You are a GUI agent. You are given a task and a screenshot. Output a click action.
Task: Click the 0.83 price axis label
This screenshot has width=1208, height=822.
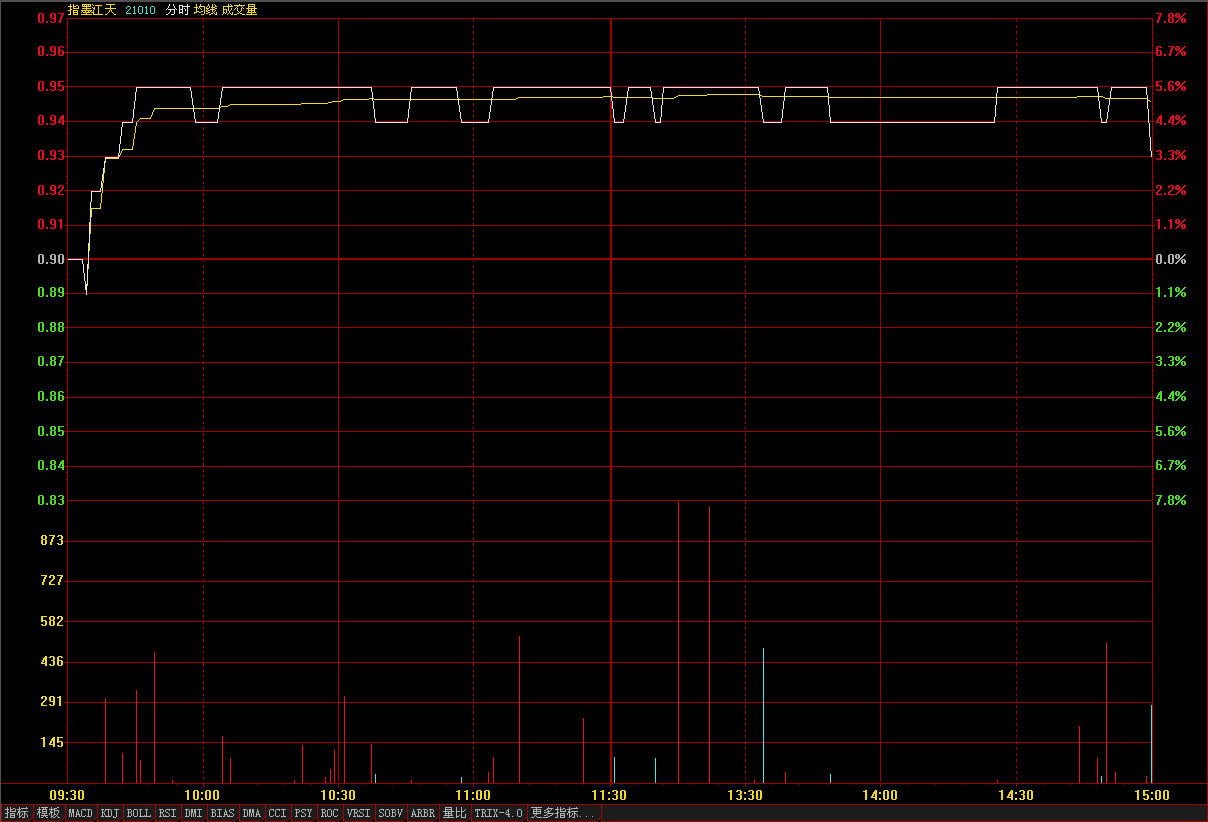[x=50, y=500]
